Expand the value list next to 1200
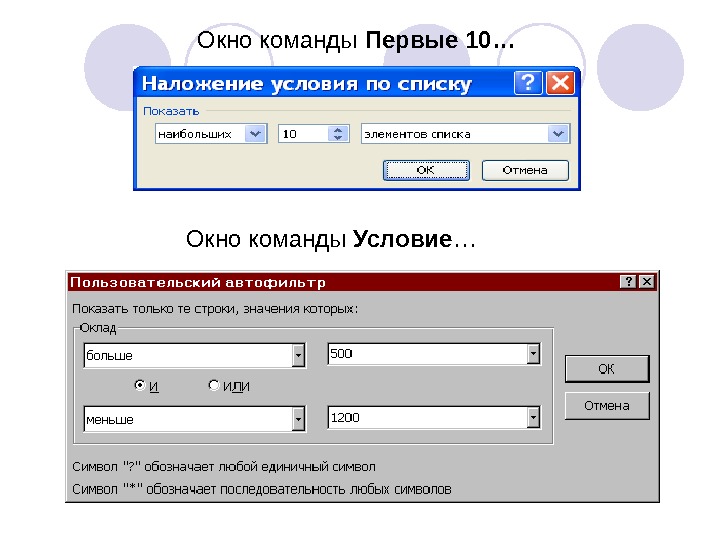 (533, 417)
